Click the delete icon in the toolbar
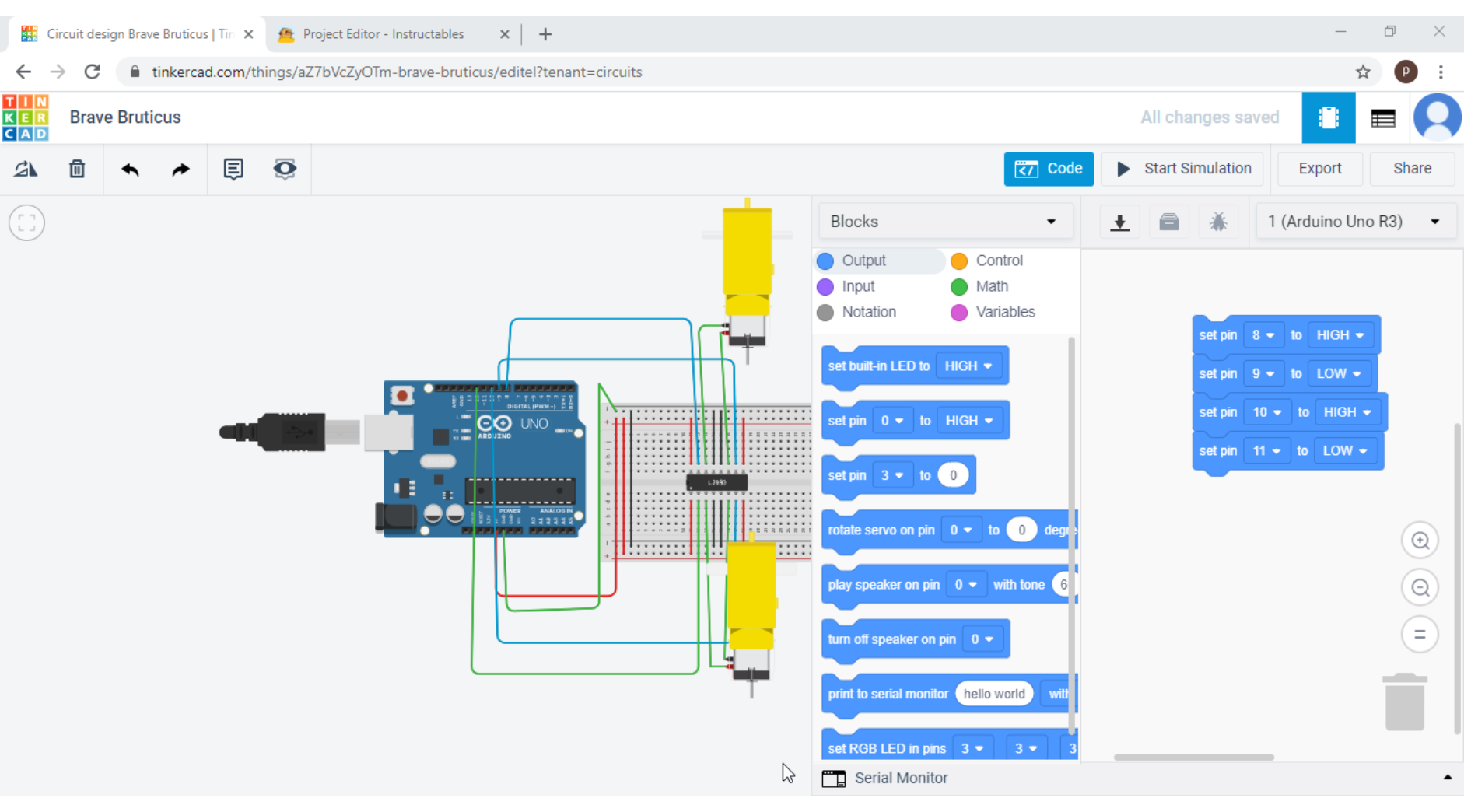The image size is (1464, 812). [x=77, y=169]
